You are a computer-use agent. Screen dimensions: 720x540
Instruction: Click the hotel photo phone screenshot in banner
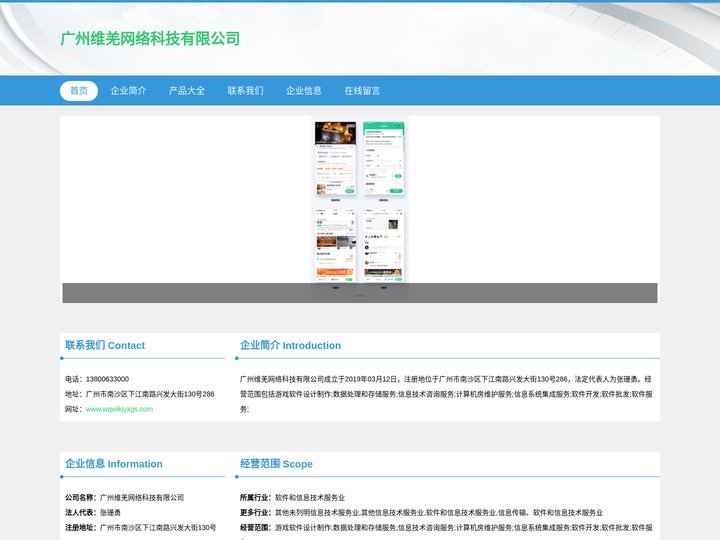(335, 158)
